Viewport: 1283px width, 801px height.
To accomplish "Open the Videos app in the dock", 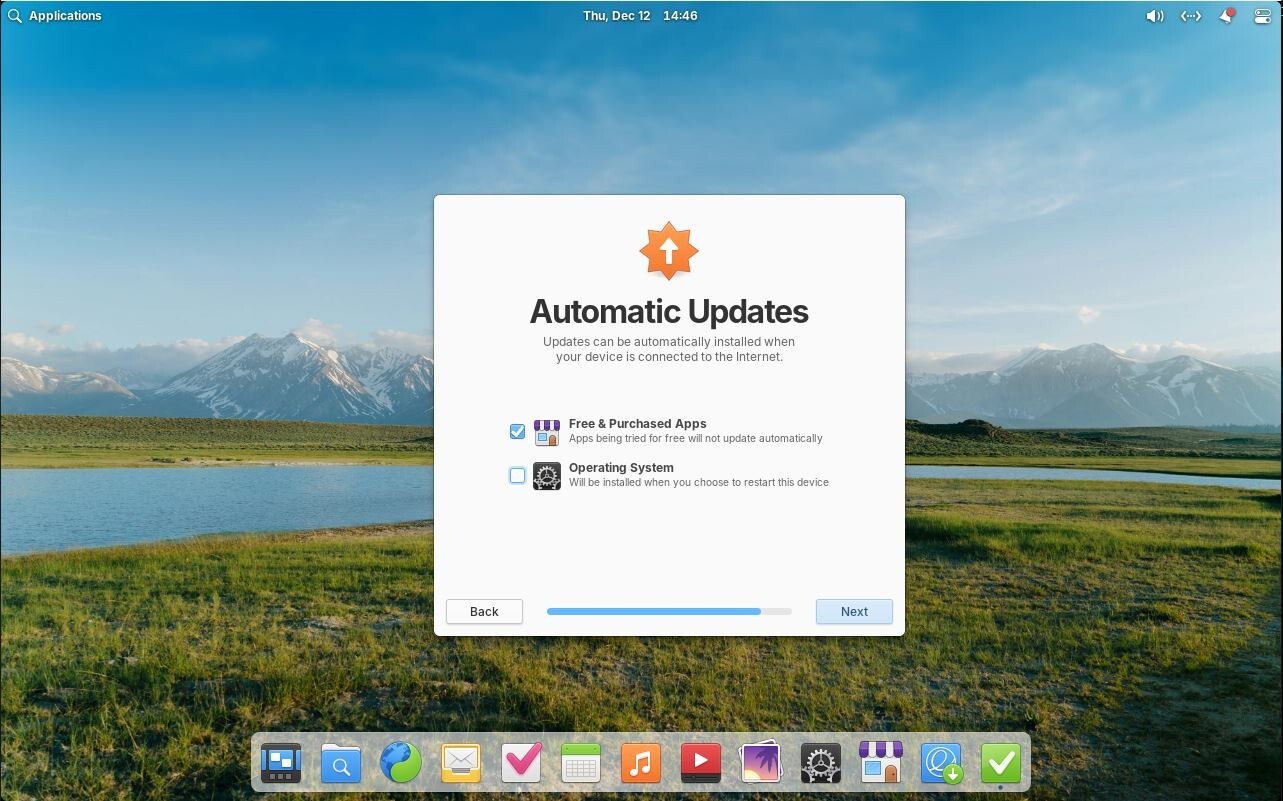I will coord(701,763).
